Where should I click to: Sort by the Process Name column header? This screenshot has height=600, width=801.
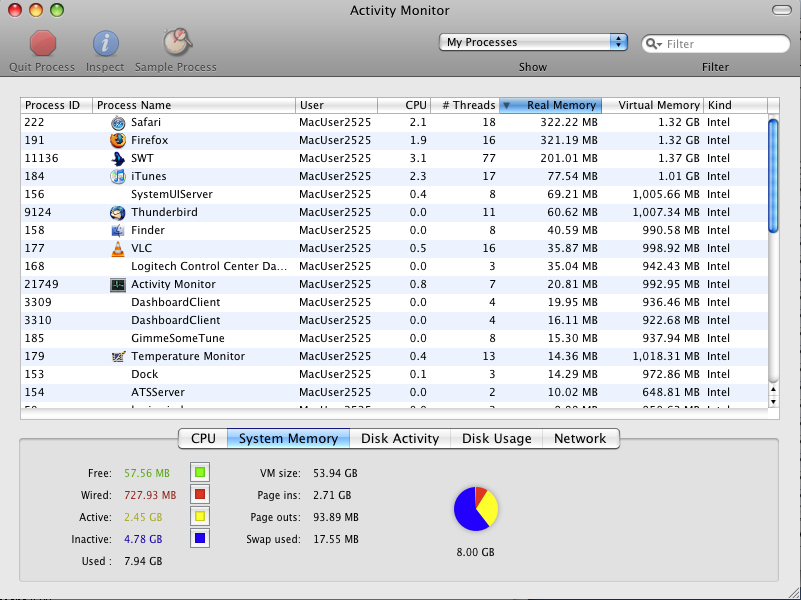[x=194, y=105]
